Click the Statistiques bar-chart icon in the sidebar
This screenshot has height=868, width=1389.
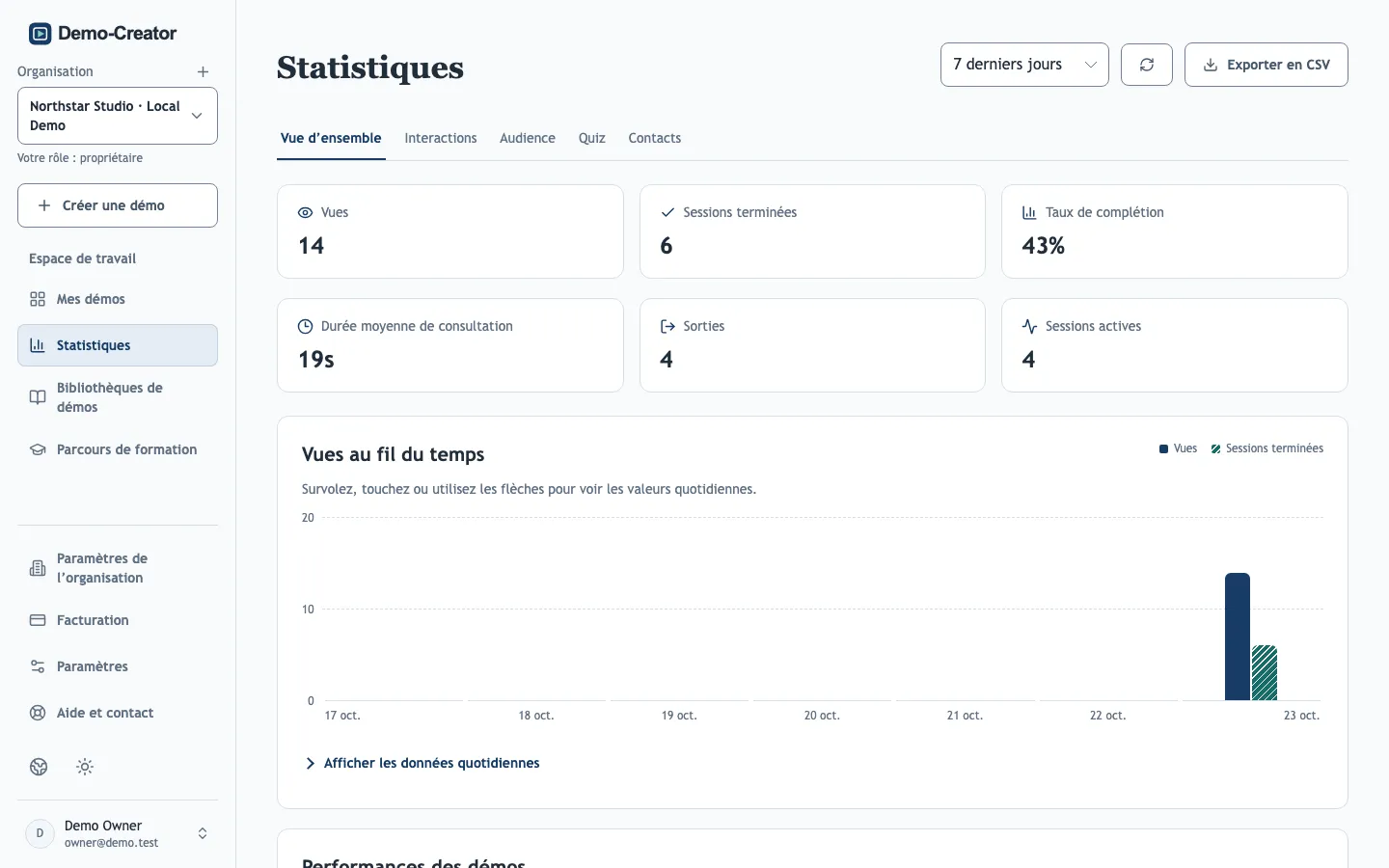point(38,345)
